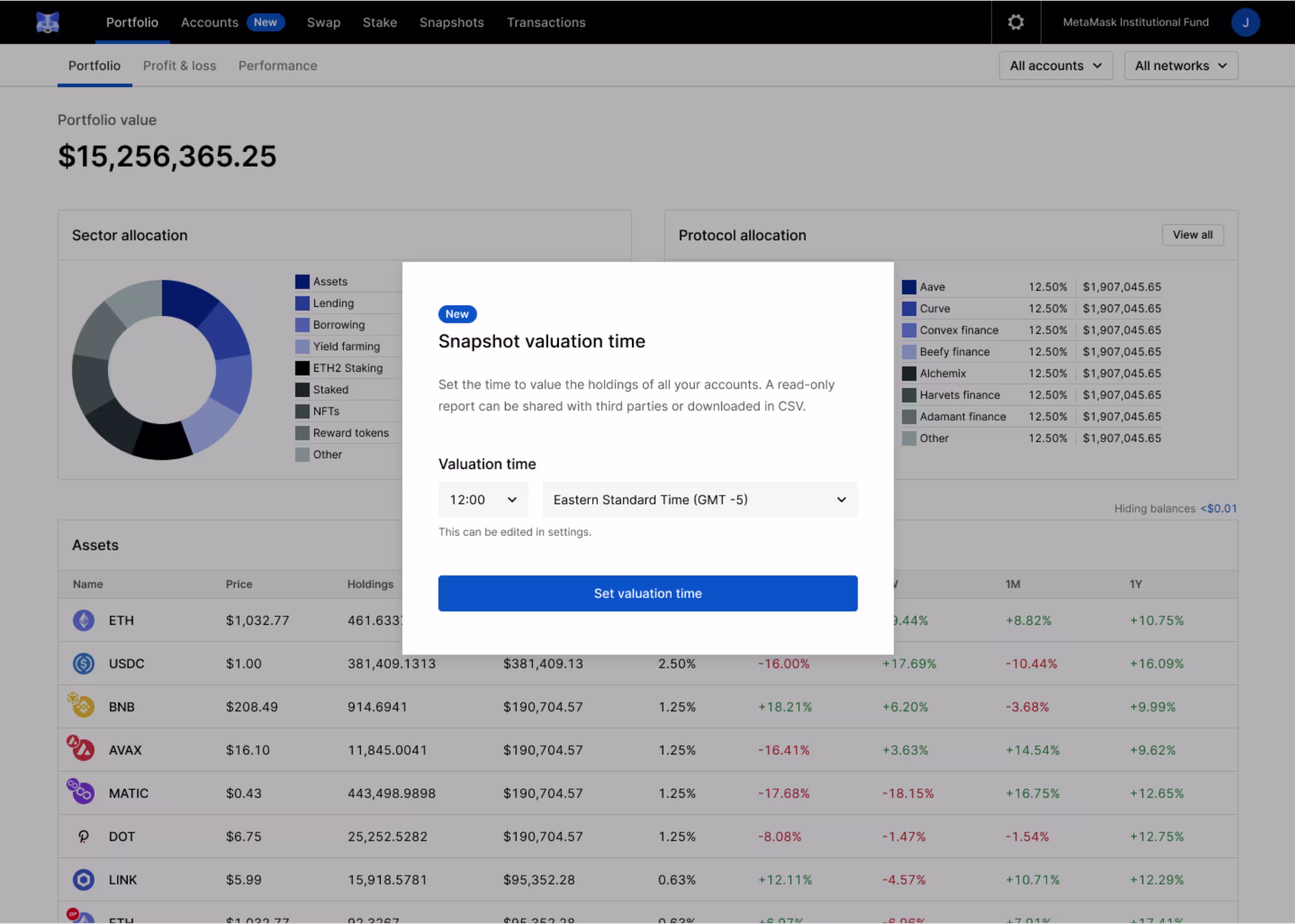
Task: Open the 12:00 time dropdown
Action: tap(483, 499)
